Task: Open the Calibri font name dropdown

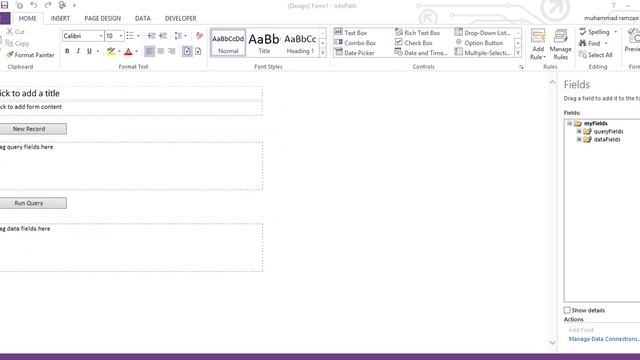Action: (100, 36)
